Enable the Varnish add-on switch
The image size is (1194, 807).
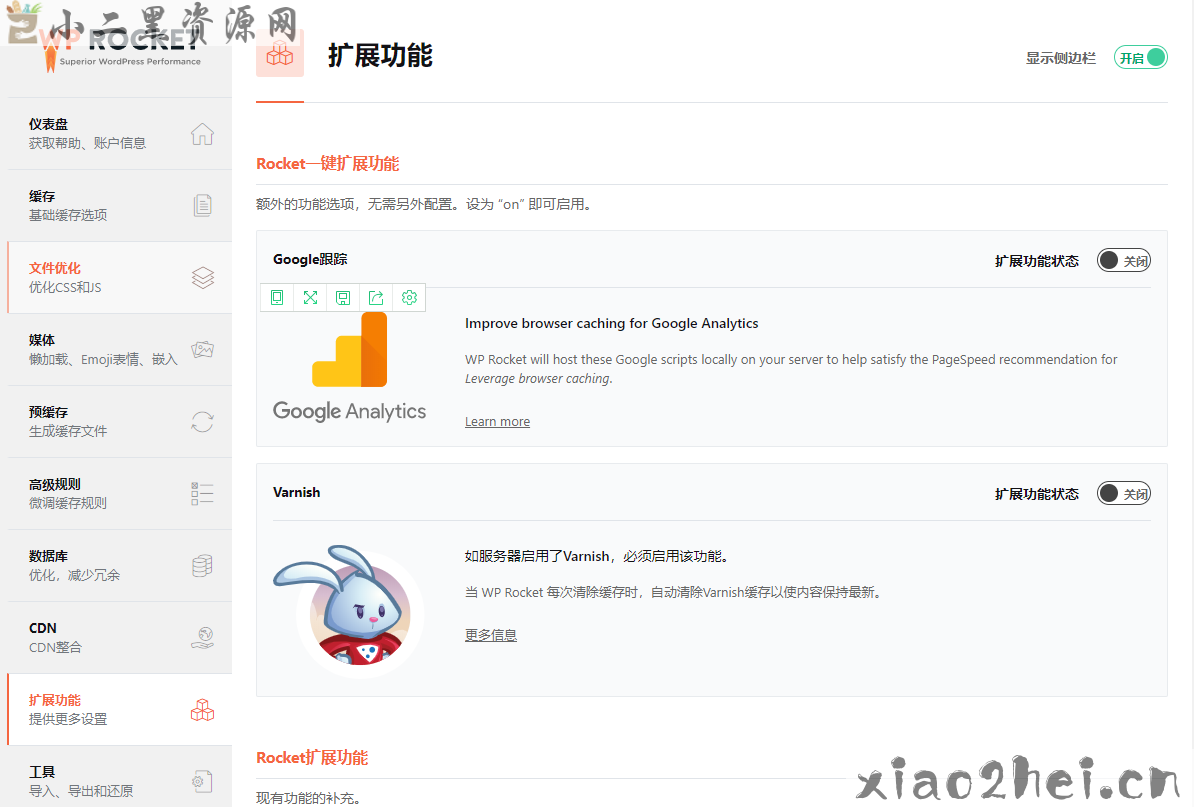click(1124, 493)
